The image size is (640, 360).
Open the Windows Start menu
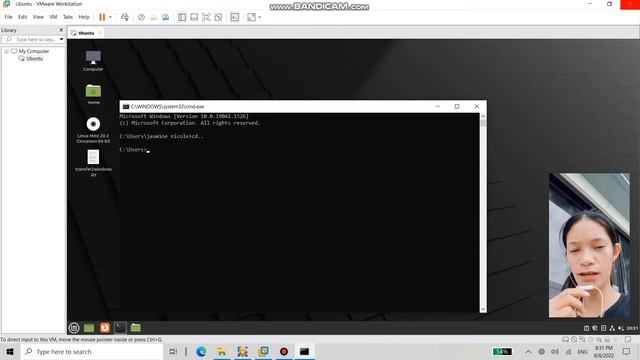(10, 351)
